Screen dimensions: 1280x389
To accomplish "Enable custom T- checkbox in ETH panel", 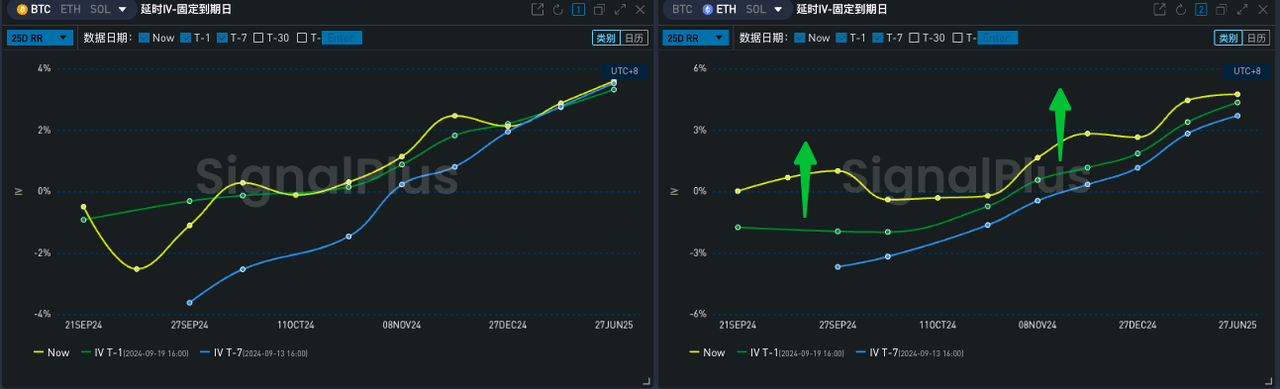I will tap(957, 38).
